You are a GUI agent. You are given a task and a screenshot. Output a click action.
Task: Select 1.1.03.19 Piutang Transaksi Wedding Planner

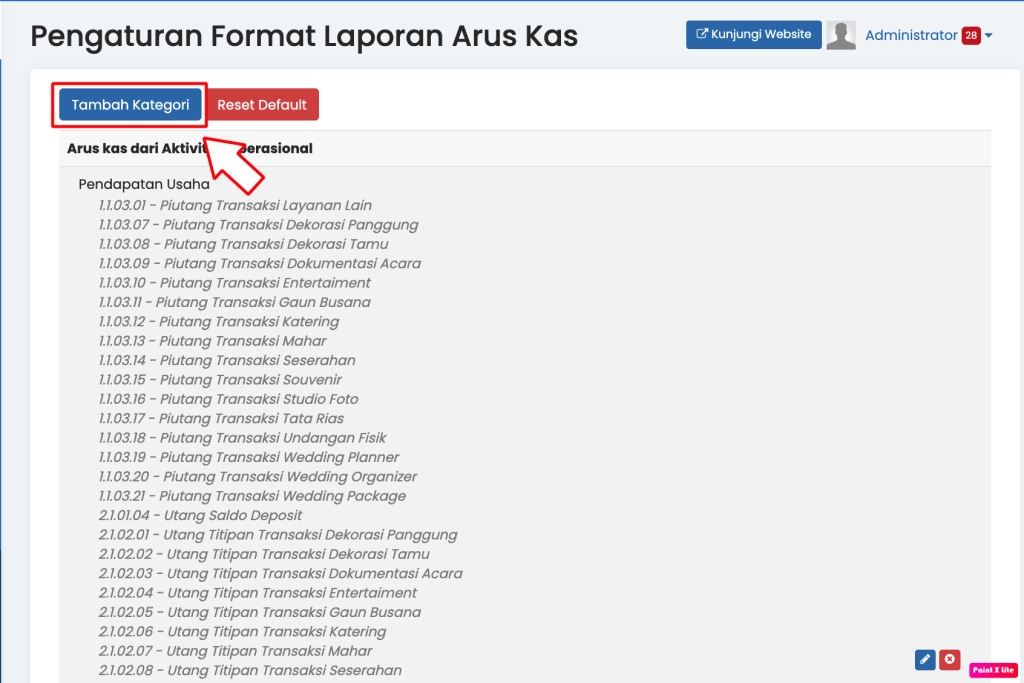pyautogui.click(x=249, y=457)
